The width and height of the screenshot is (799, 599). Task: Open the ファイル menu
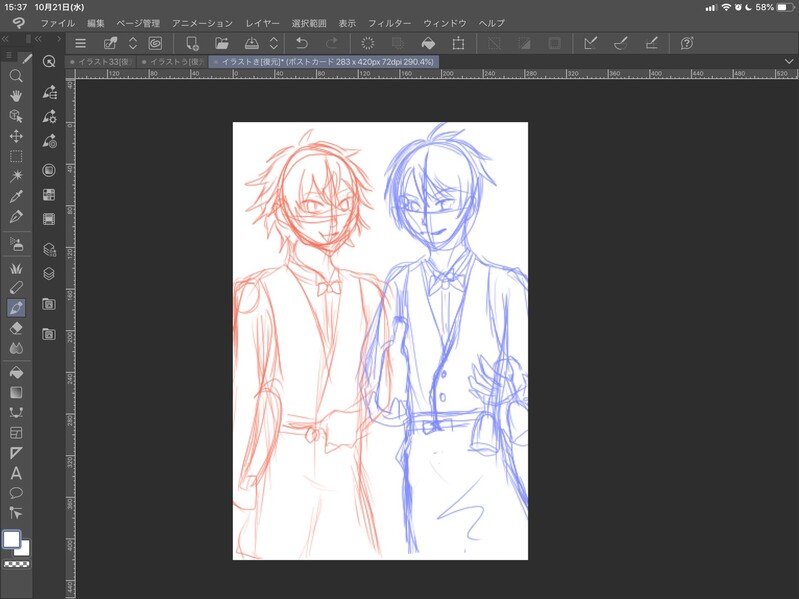58,23
